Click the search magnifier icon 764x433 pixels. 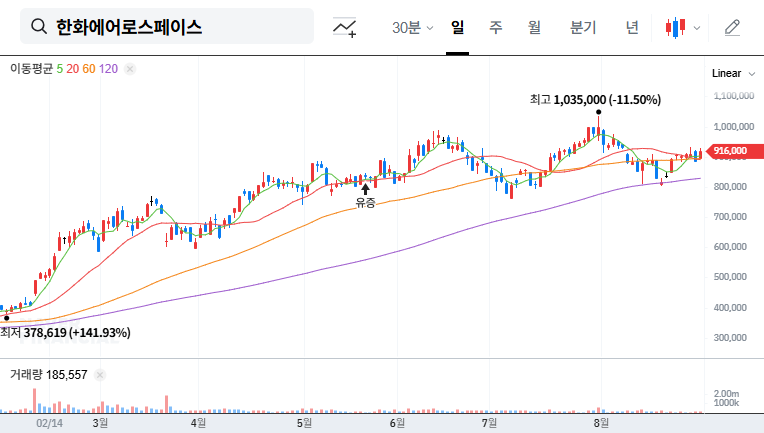(38, 26)
